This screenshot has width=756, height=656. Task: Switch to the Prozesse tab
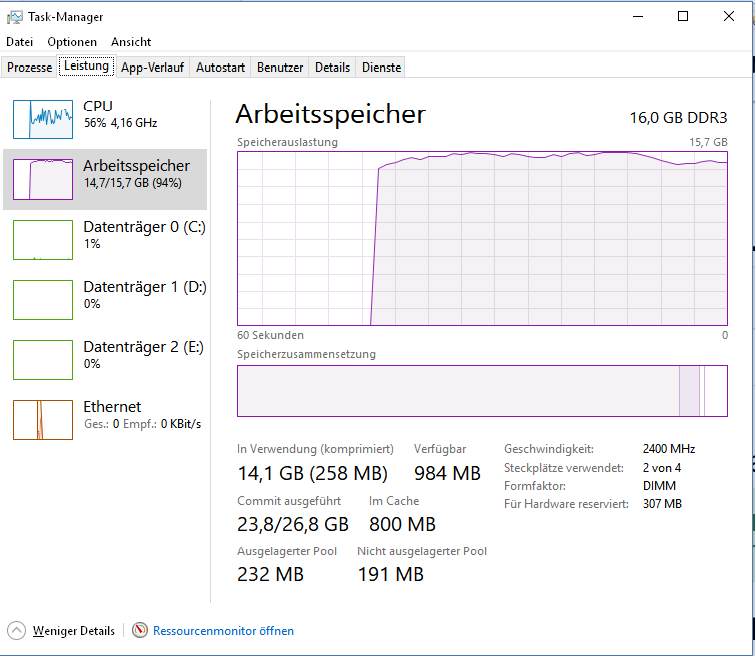(x=29, y=67)
